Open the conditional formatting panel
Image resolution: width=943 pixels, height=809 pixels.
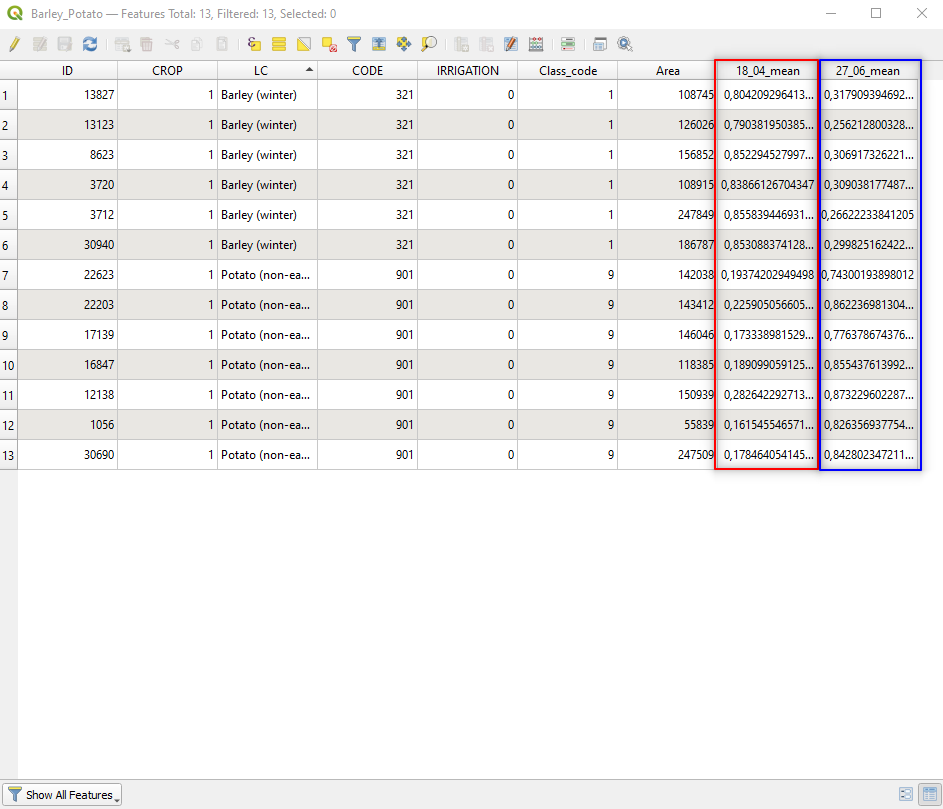[x=568, y=44]
